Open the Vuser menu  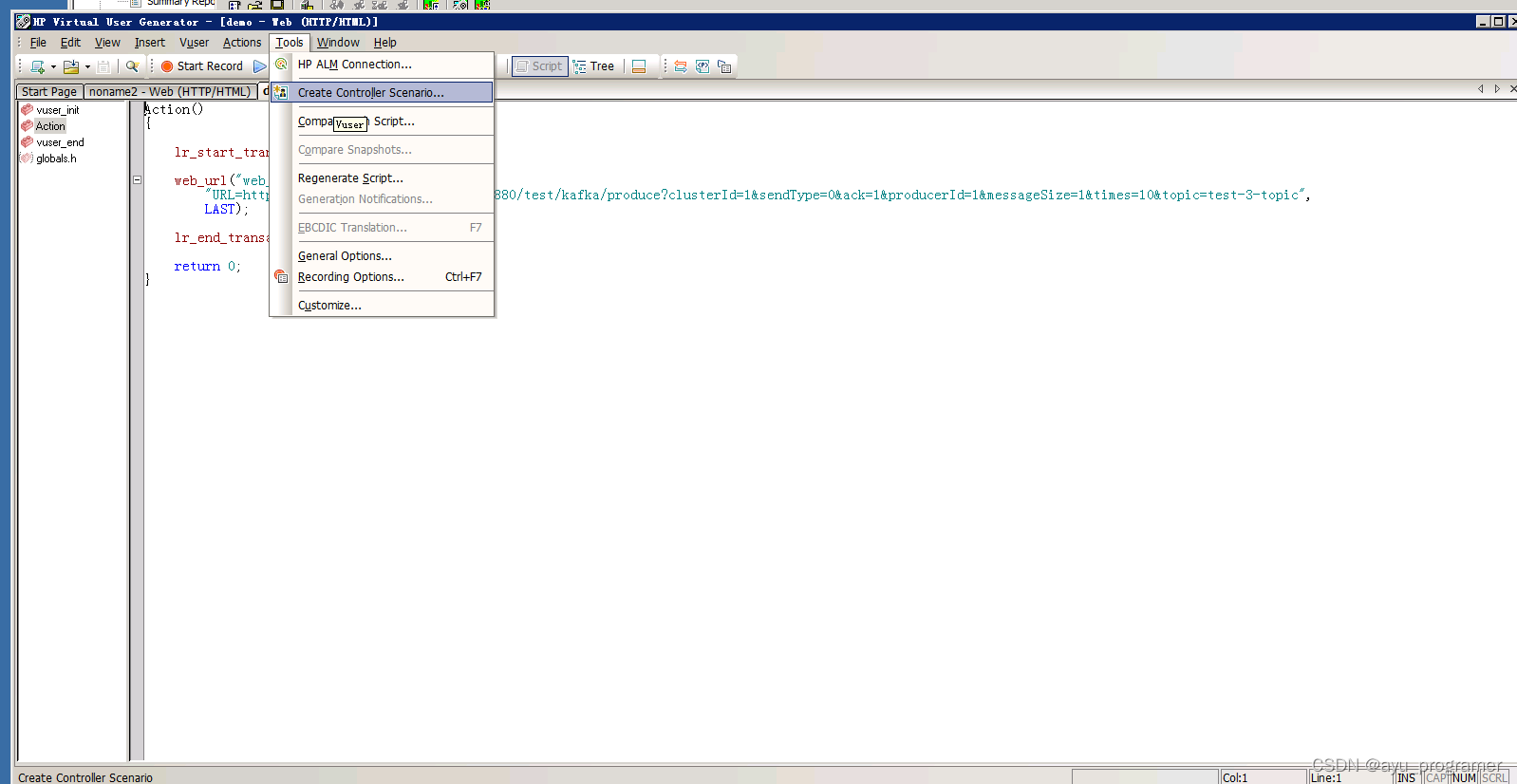click(194, 43)
